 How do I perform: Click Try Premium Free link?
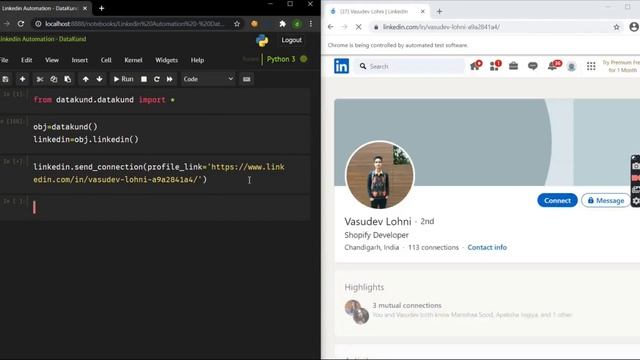coord(621,66)
